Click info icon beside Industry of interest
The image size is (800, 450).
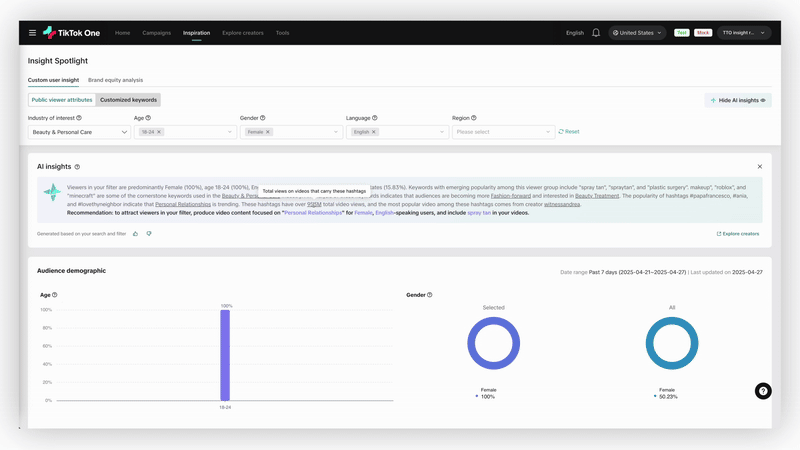pyautogui.click(x=79, y=118)
